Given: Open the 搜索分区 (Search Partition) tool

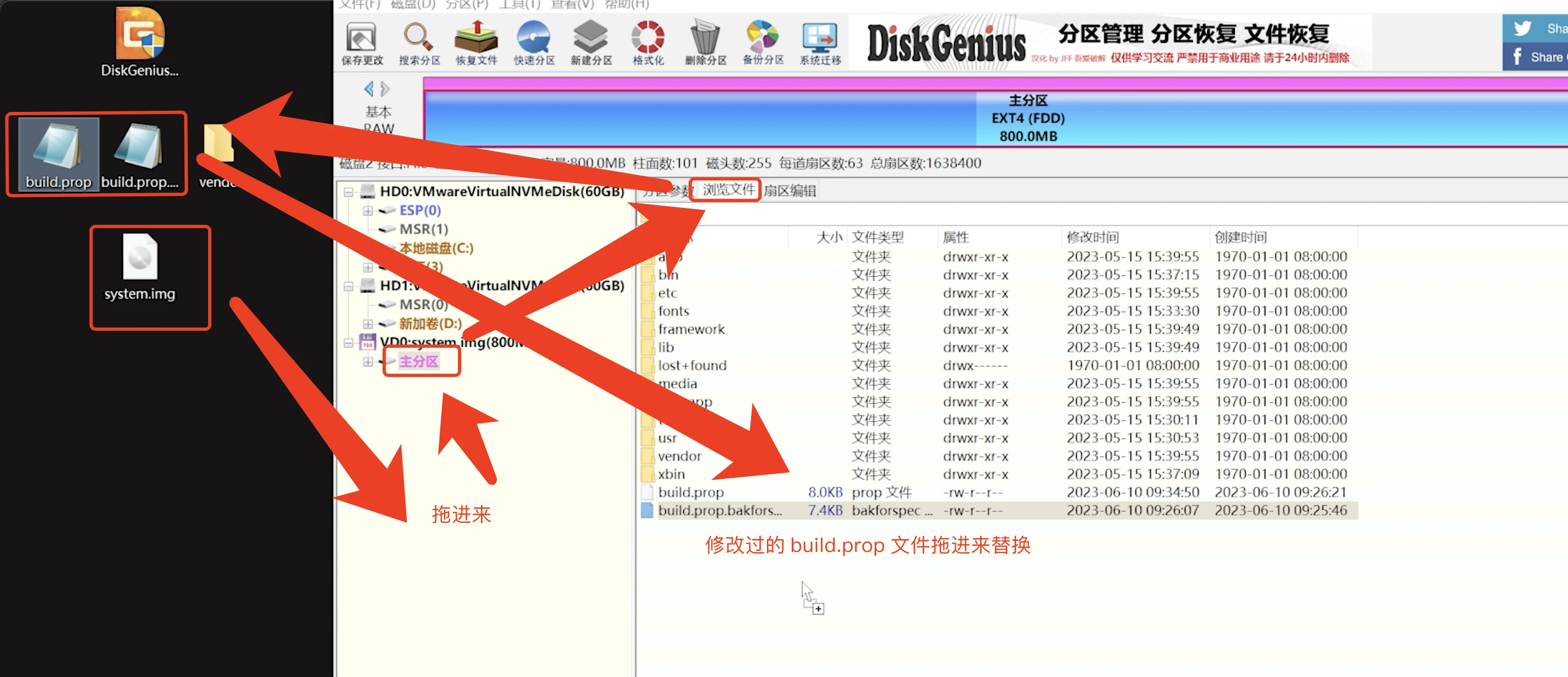Looking at the screenshot, I should (418, 41).
